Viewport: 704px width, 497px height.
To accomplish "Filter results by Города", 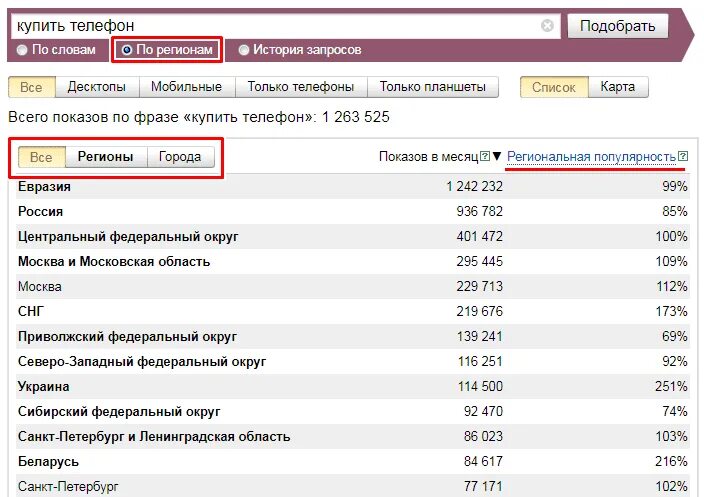I will (x=180, y=157).
